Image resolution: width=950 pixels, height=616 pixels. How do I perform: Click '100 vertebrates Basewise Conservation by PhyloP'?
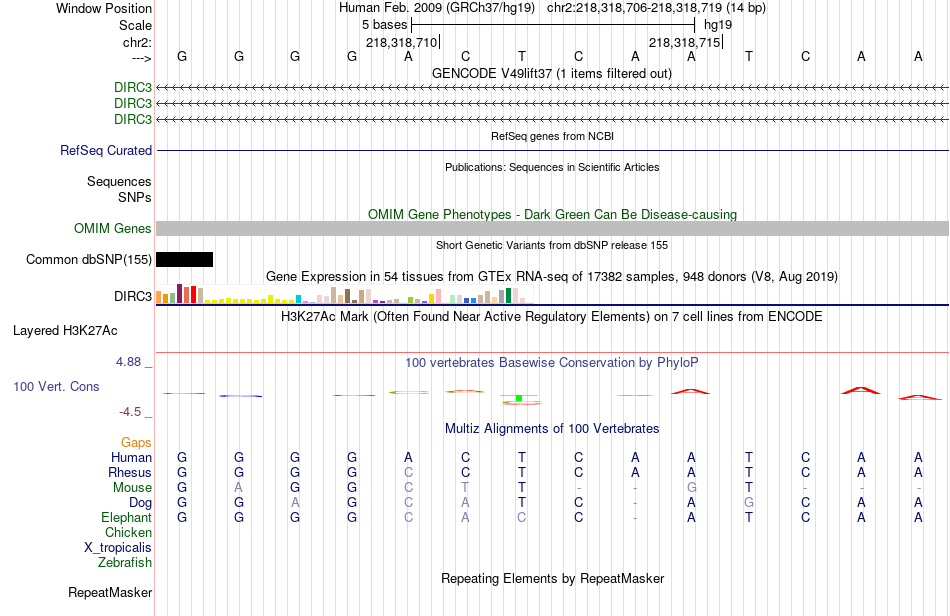[x=552, y=362]
